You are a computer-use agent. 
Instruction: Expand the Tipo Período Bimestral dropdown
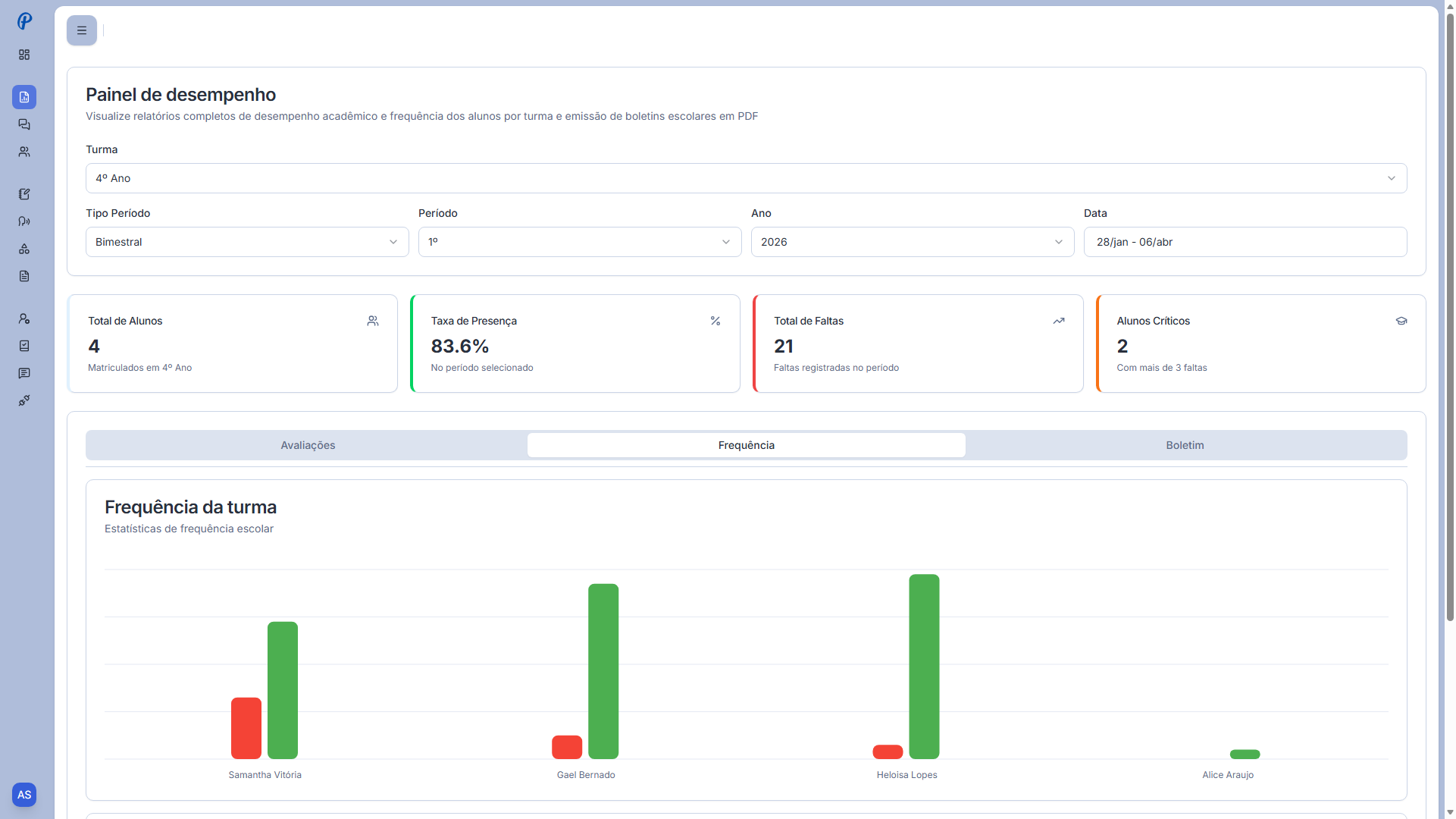(x=247, y=242)
